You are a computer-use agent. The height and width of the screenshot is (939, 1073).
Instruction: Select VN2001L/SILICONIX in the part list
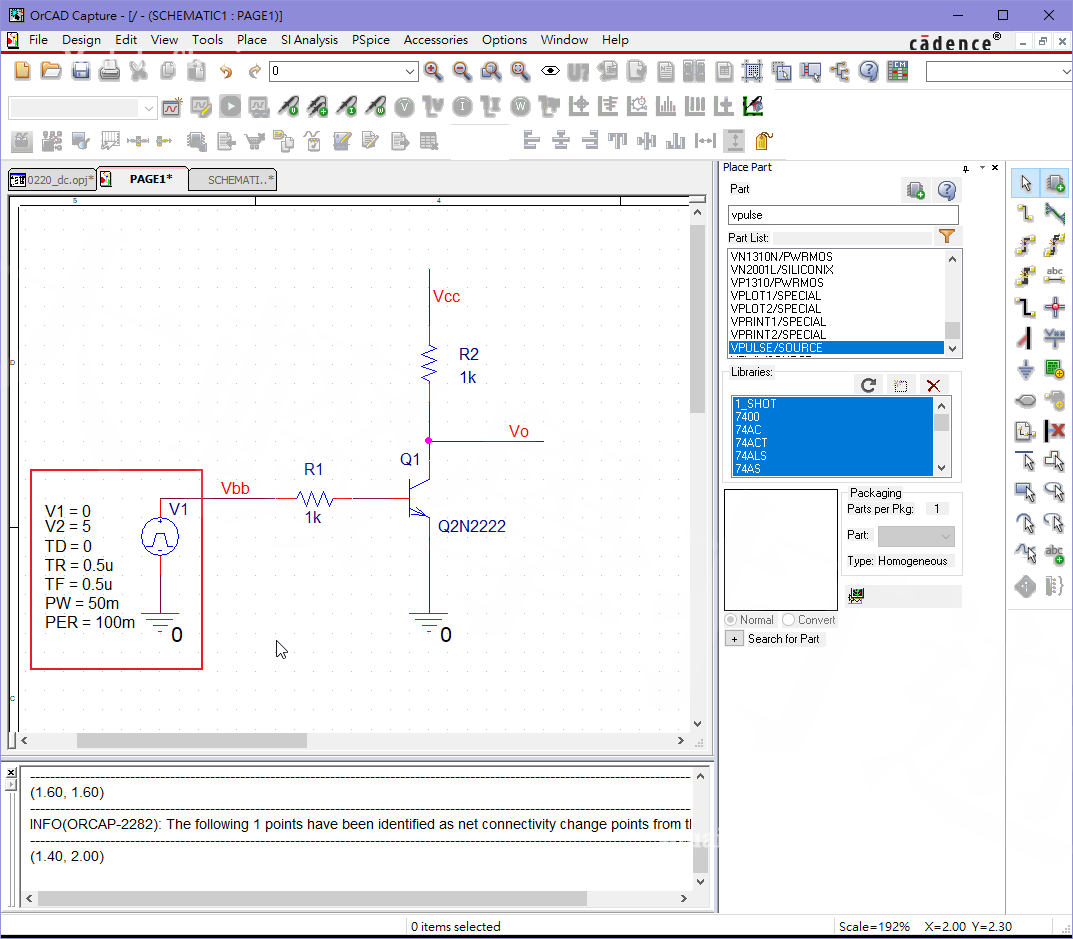coord(836,270)
